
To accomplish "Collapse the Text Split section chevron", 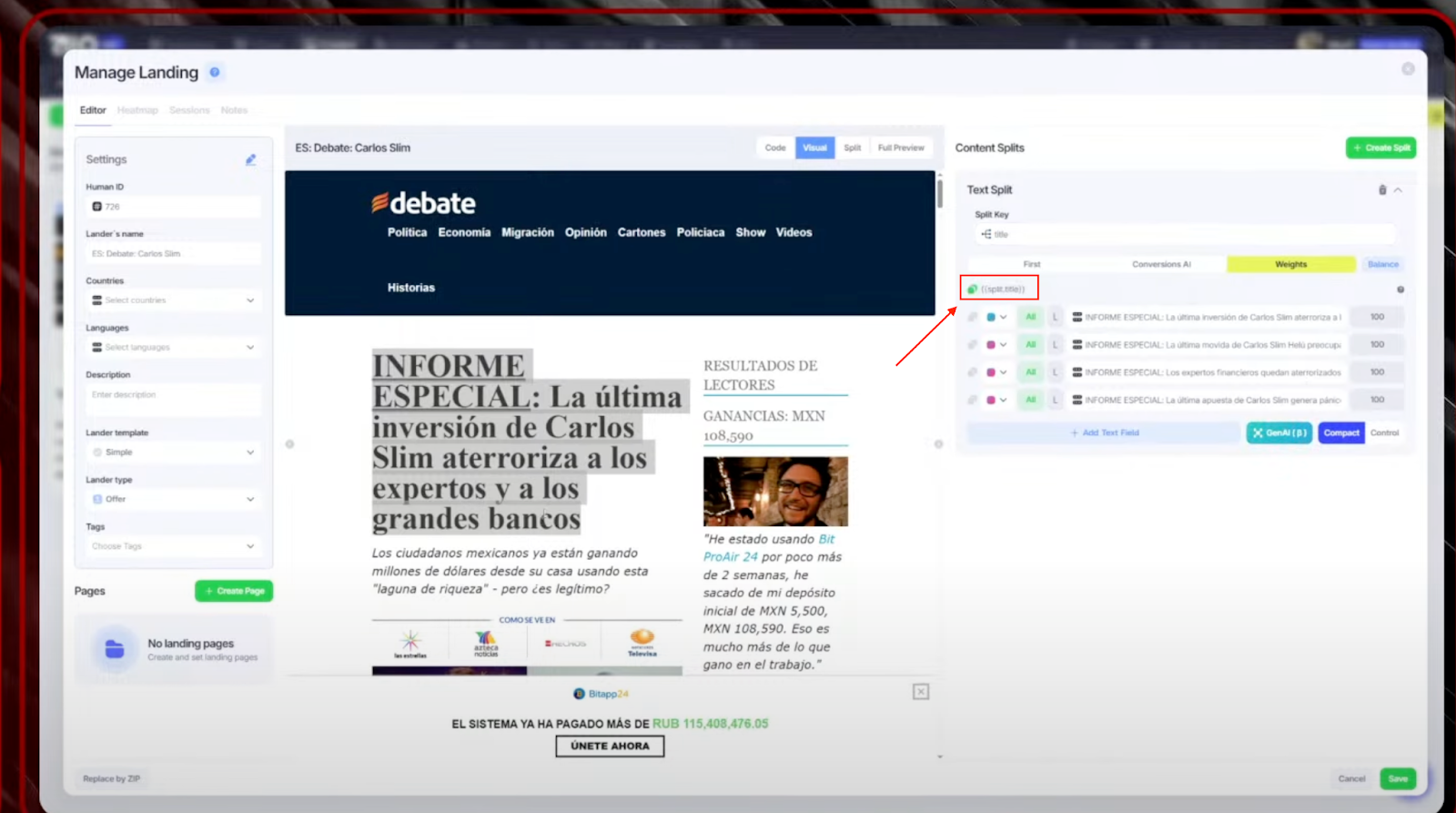I will coord(1399,190).
